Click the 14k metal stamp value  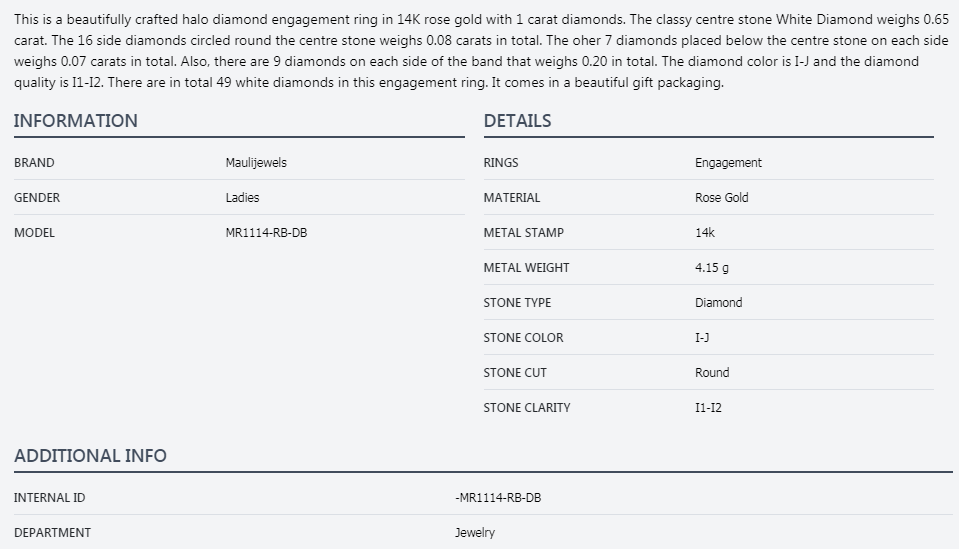pos(705,233)
